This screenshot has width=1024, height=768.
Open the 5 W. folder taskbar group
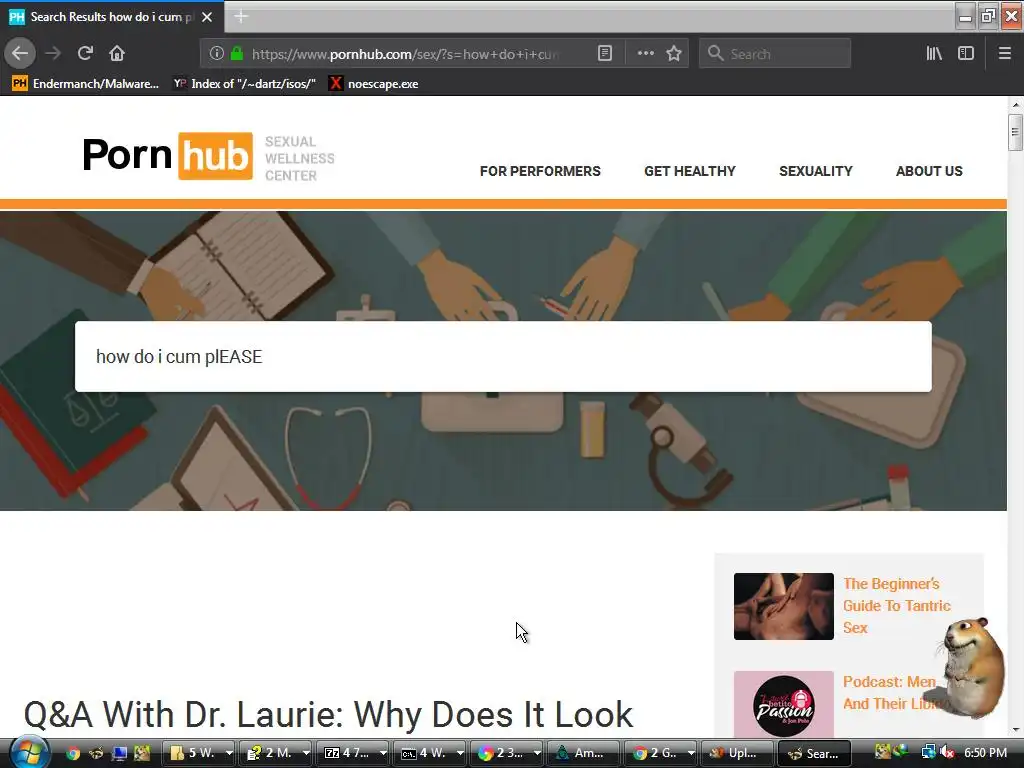point(199,753)
